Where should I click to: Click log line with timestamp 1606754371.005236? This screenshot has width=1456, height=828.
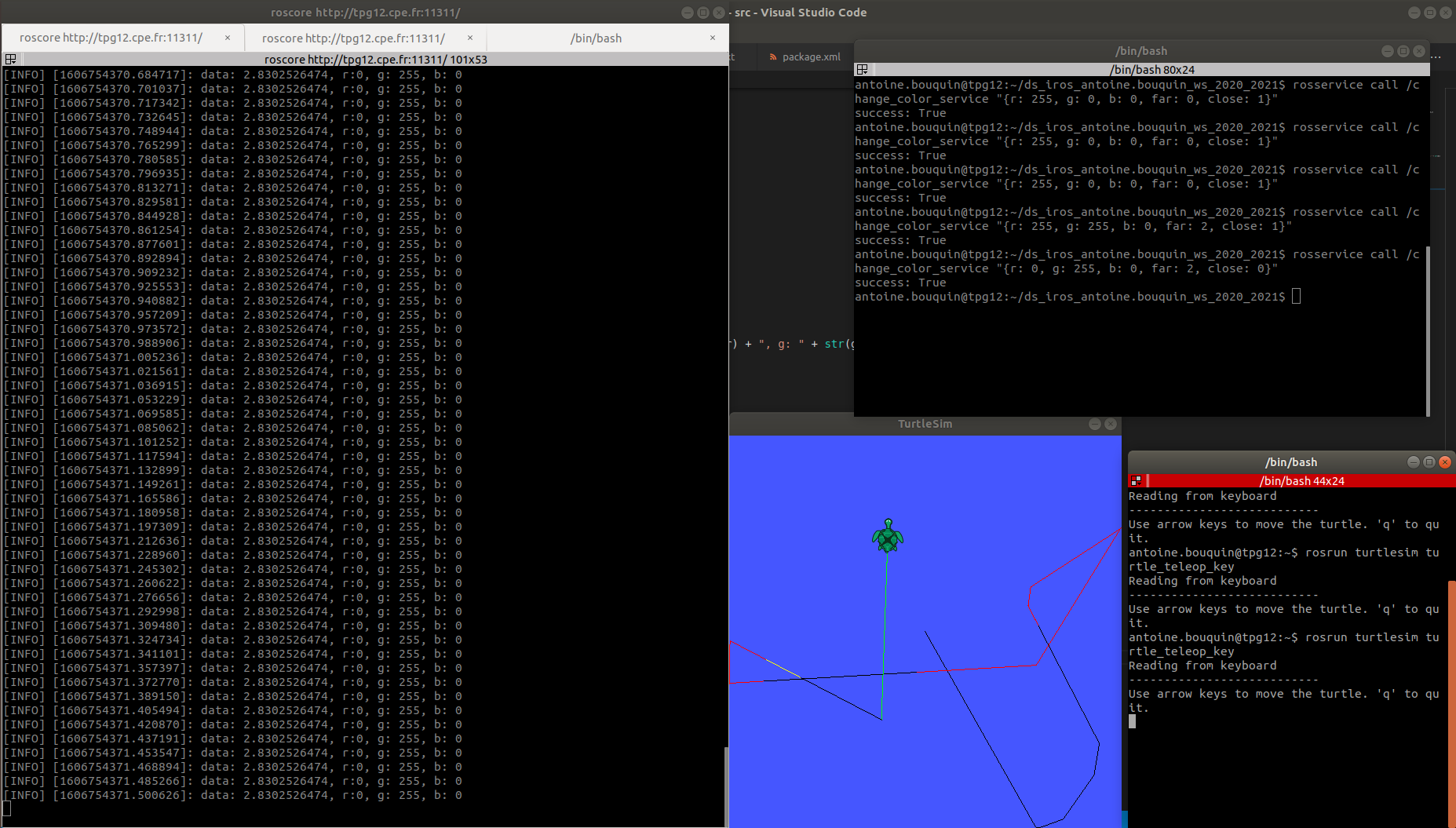pyautogui.click(x=233, y=357)
